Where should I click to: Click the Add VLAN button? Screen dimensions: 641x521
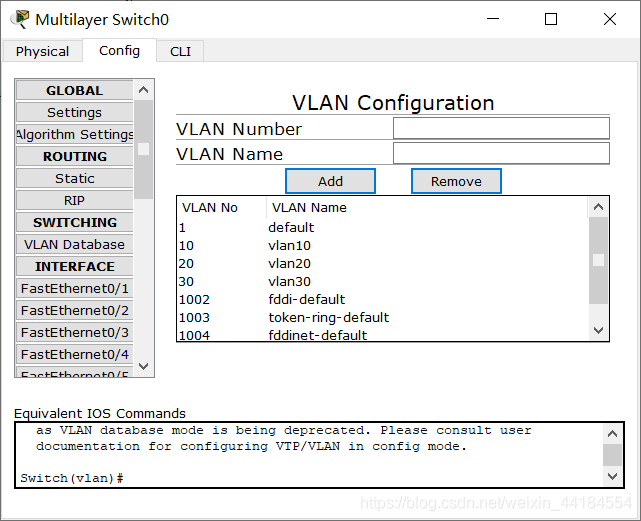point(330,181)
